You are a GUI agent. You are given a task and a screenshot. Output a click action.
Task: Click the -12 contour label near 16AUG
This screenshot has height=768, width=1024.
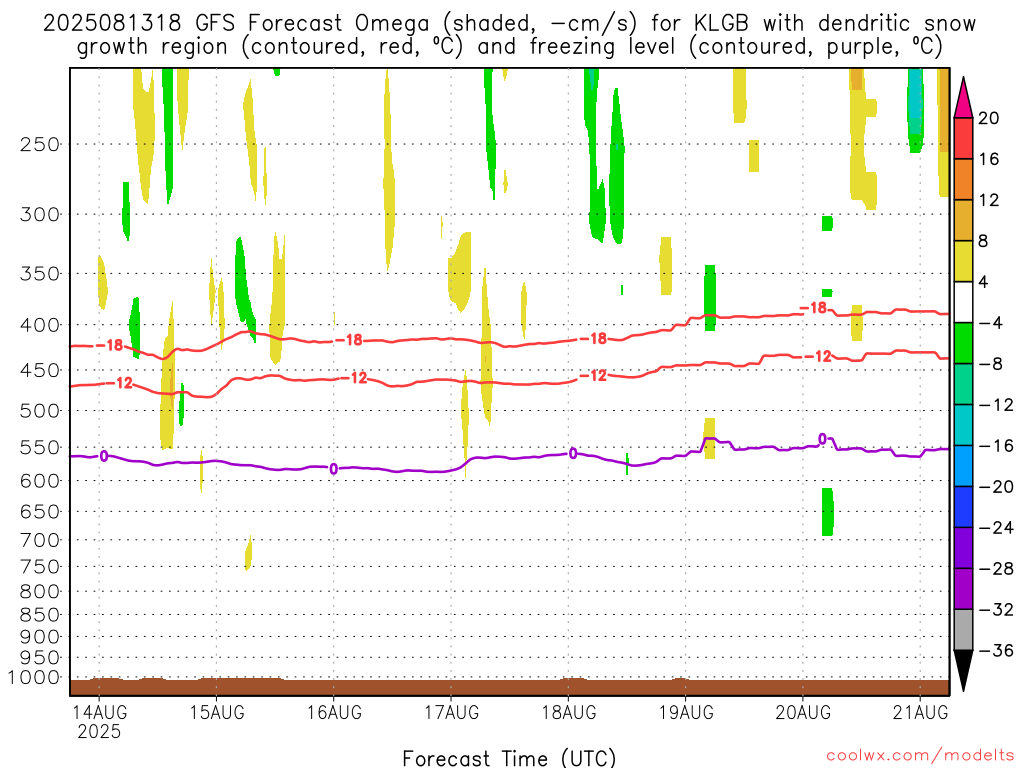[354, 377]
